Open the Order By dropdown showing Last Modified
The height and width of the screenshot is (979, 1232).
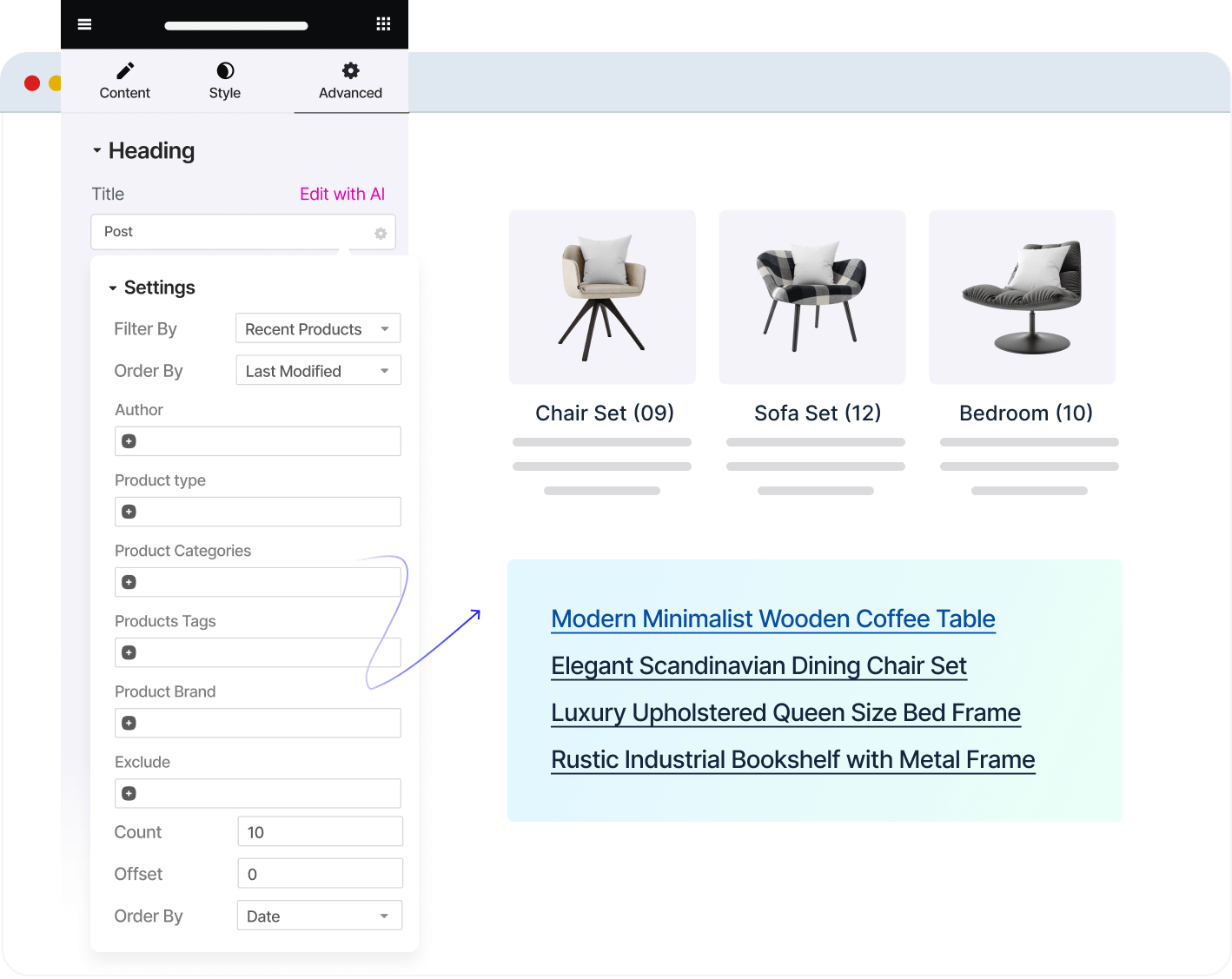(x=318, y=370)
